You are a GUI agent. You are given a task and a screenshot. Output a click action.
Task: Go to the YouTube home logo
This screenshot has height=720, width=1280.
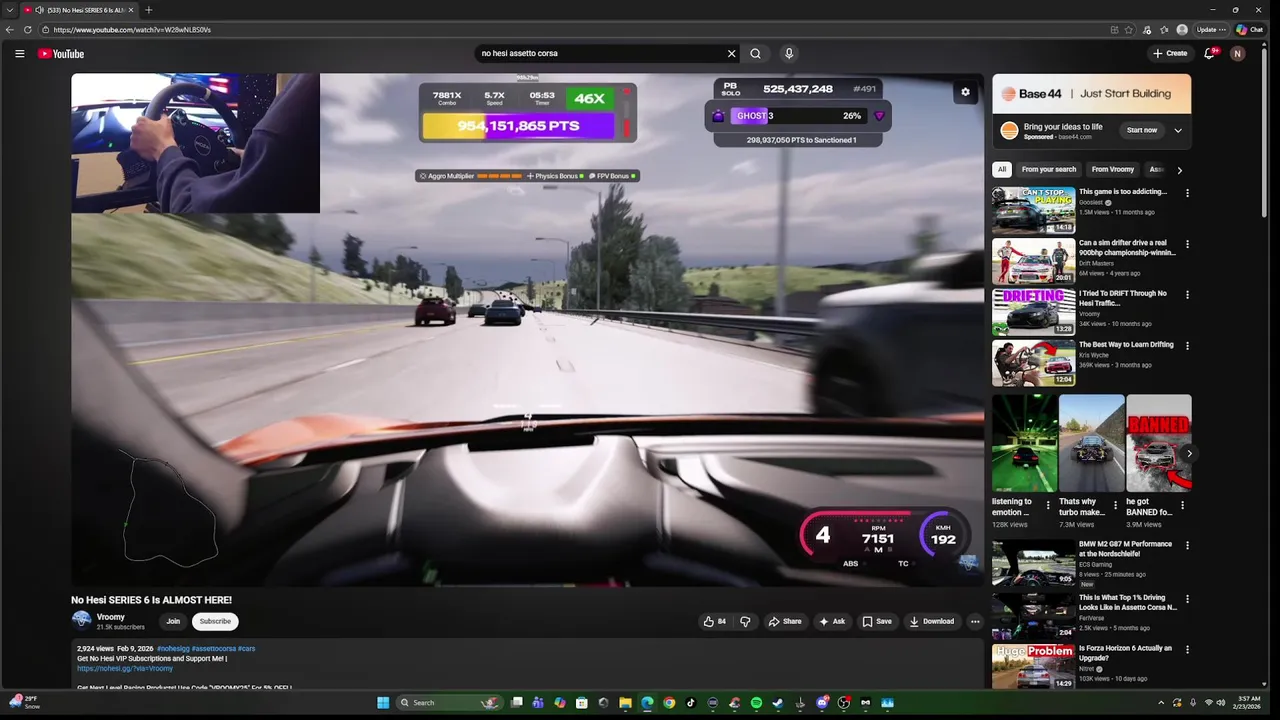61,53
